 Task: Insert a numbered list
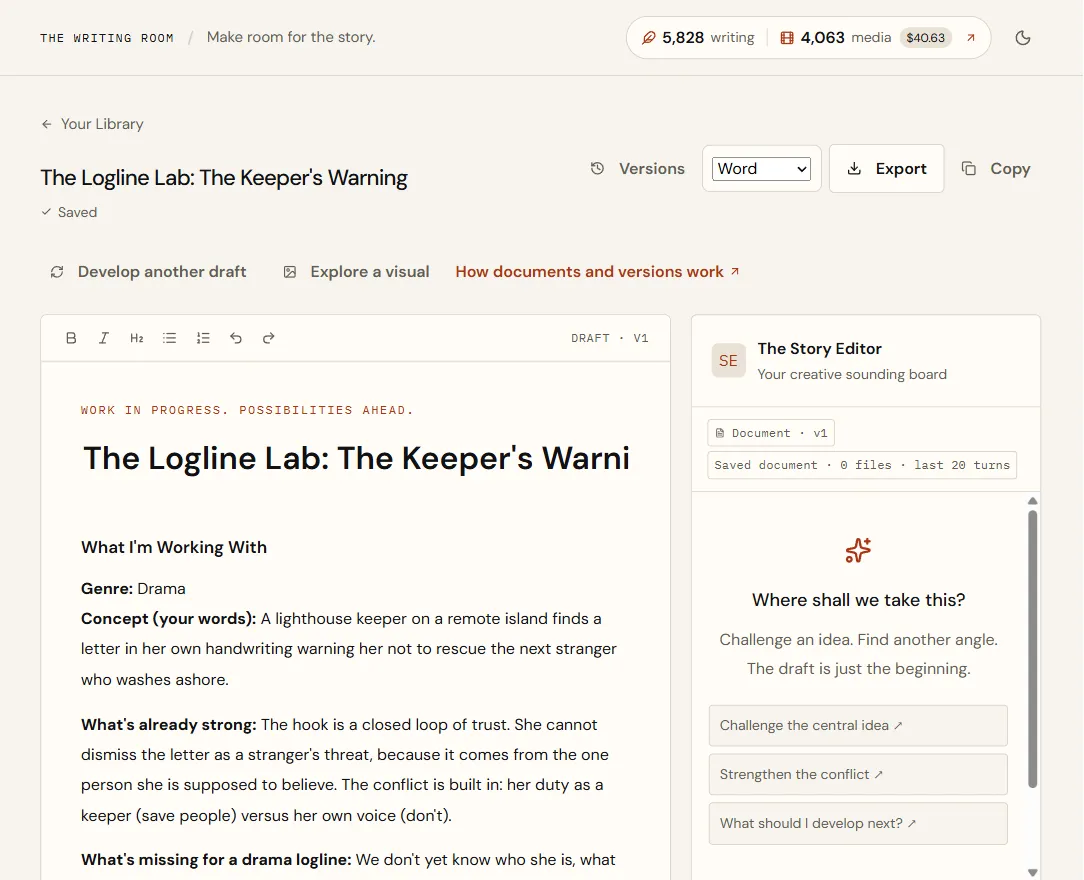(x=203, y=338)
